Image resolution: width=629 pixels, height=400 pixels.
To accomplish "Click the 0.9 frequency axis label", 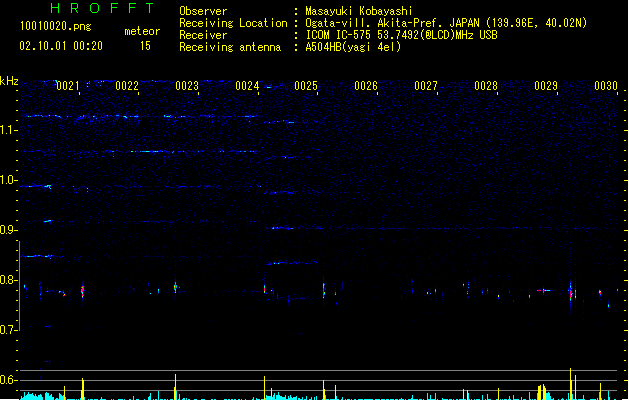I will point(8,230).
